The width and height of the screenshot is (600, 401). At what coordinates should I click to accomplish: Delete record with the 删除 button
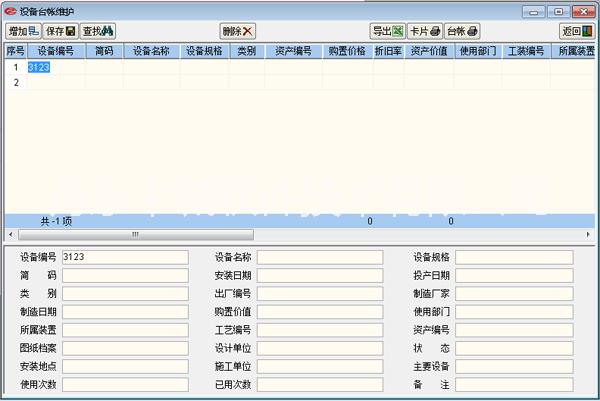pos(238,31)
